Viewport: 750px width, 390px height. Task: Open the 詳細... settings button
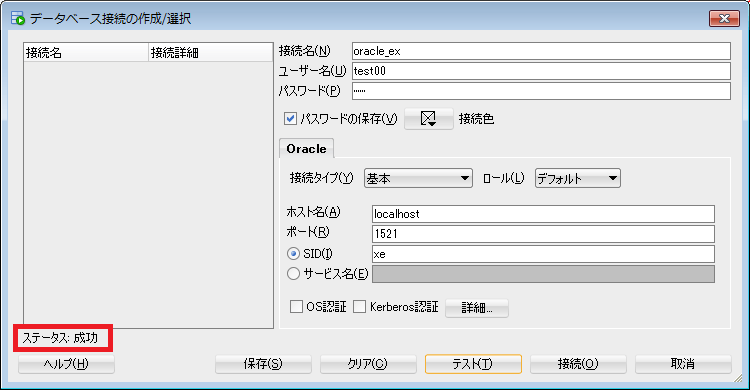[x=476, y=308]
